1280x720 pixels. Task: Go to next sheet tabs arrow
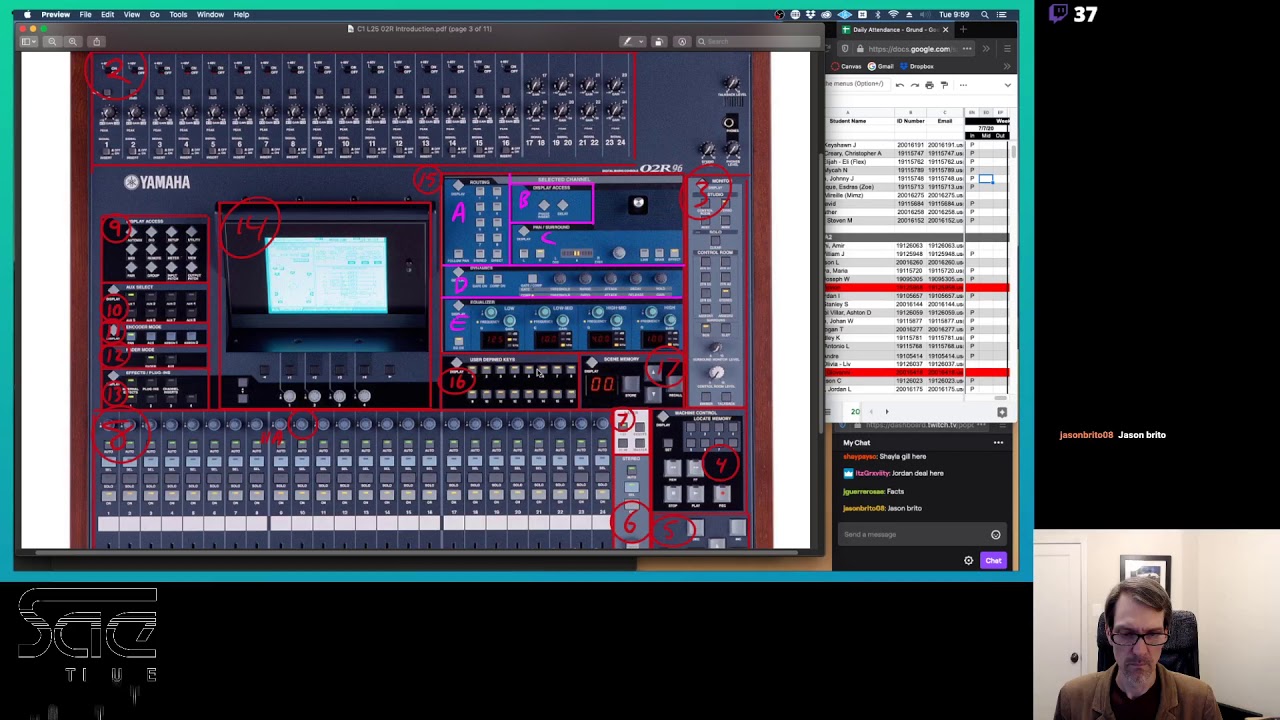[886, 412]
